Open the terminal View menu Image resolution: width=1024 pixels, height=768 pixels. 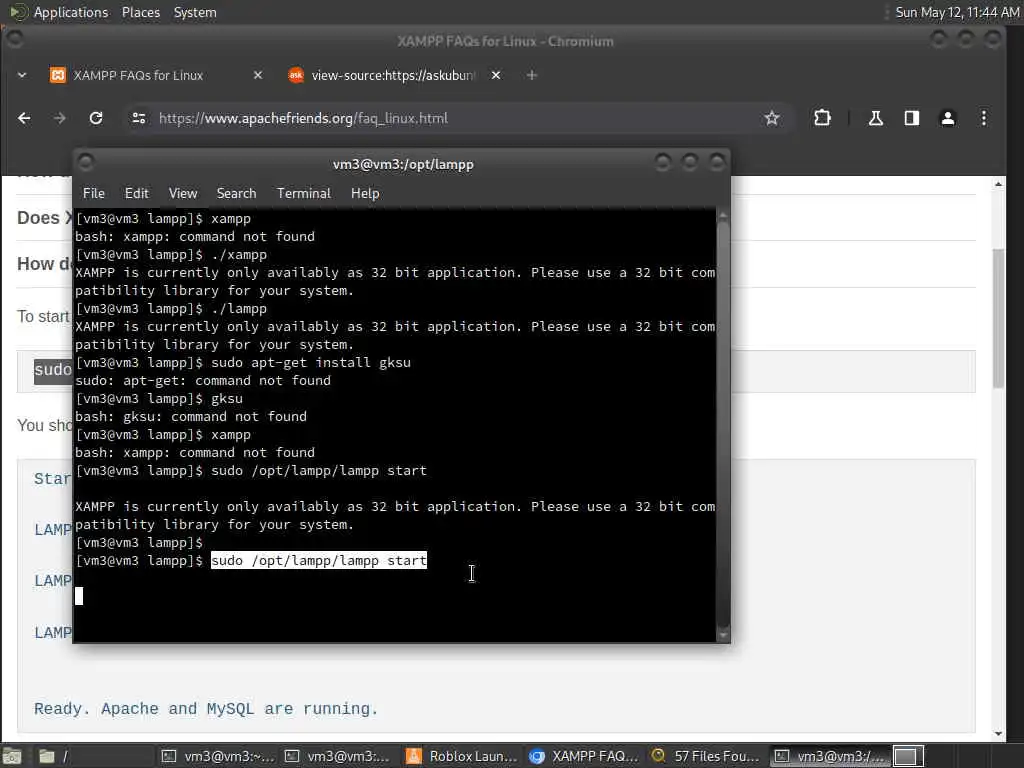point(183,193)
